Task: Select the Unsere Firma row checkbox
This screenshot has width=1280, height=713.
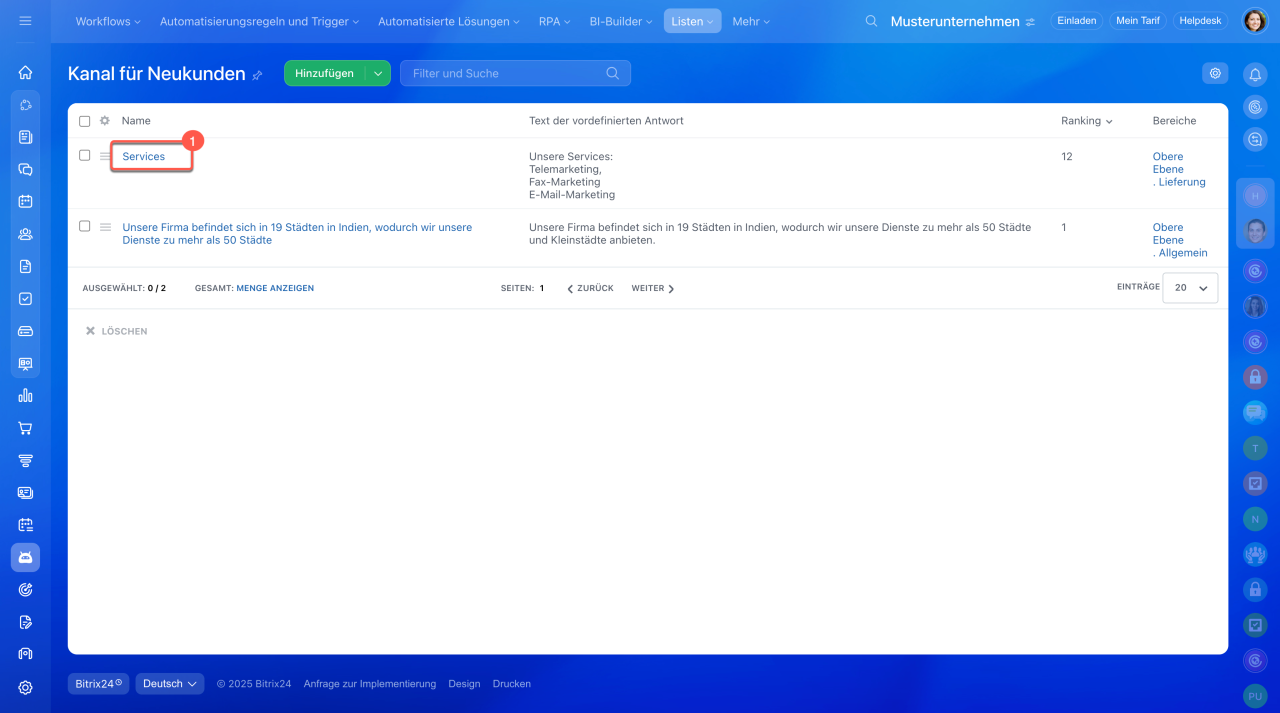Action: point(84,227)
